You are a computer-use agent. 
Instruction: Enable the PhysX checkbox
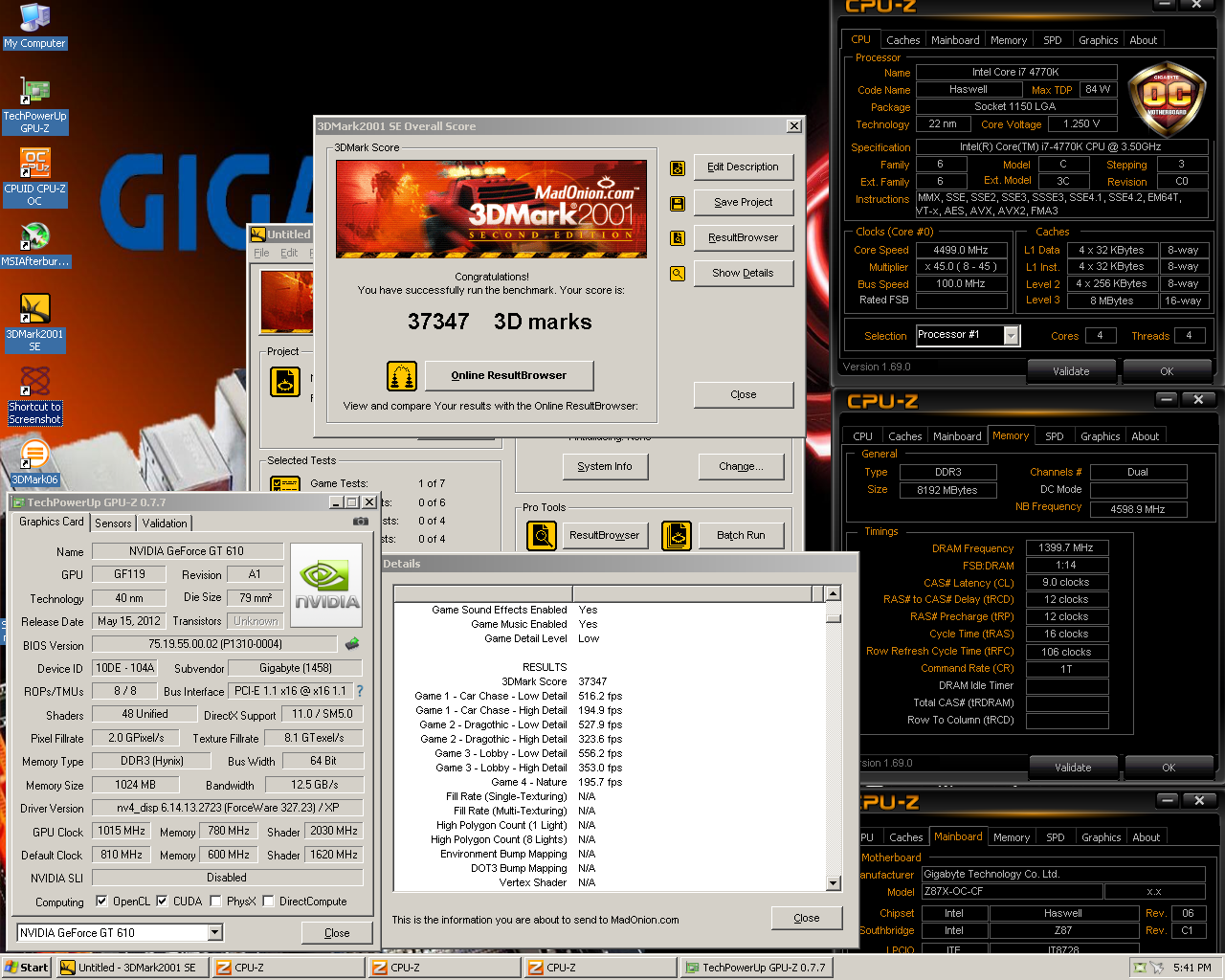[x=215, y=902]
